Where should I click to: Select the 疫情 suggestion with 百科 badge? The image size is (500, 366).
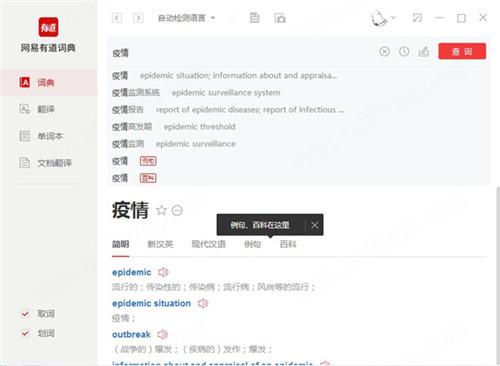pos(299,178)
